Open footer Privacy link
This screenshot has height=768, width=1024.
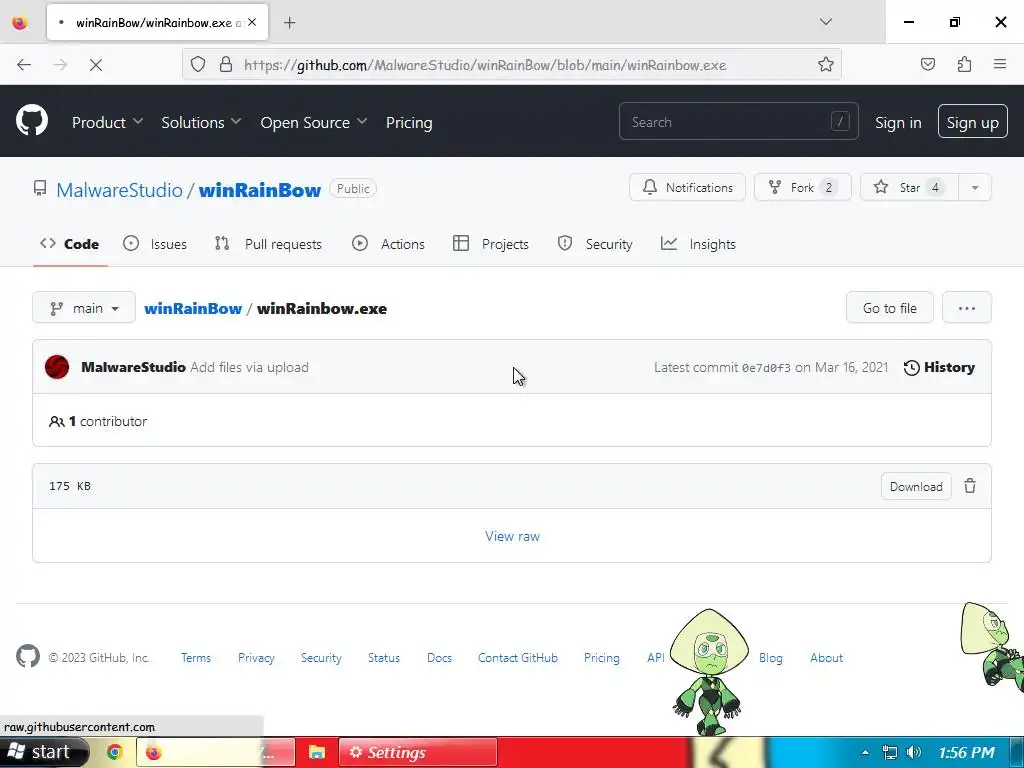click(256, 658)
